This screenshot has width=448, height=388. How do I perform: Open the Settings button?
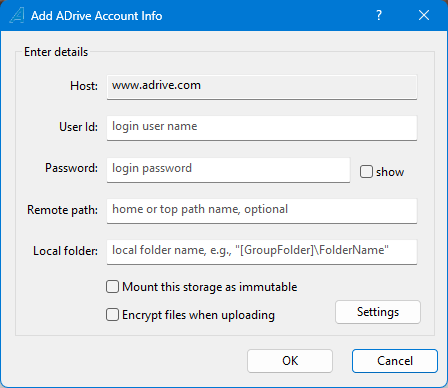click(x=378, y=312)
